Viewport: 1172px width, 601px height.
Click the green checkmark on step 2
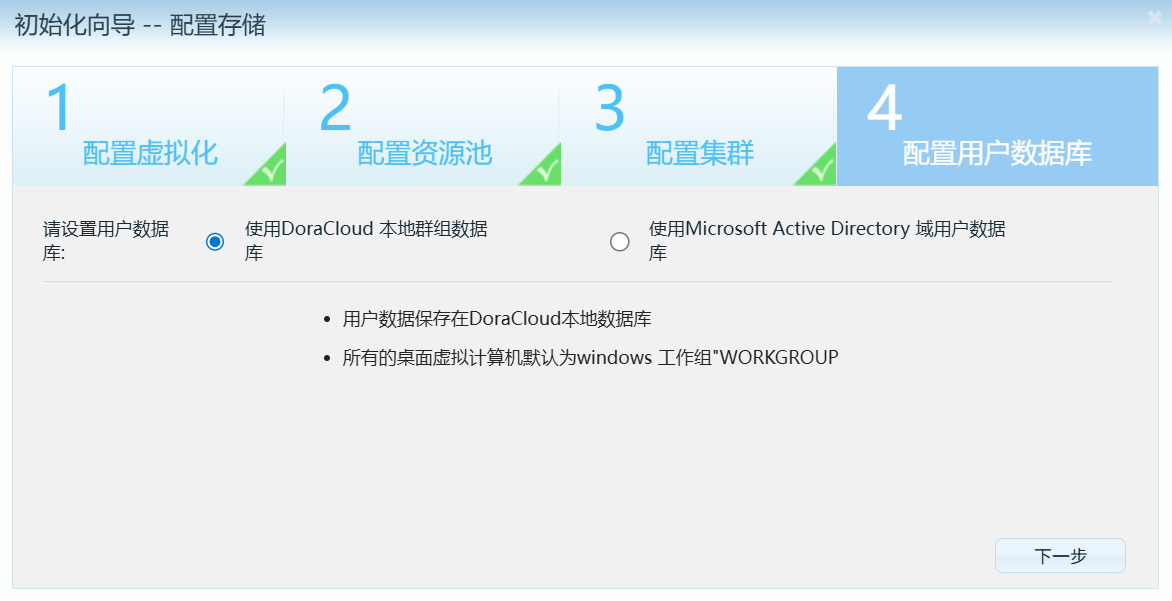tap(543, 170)
